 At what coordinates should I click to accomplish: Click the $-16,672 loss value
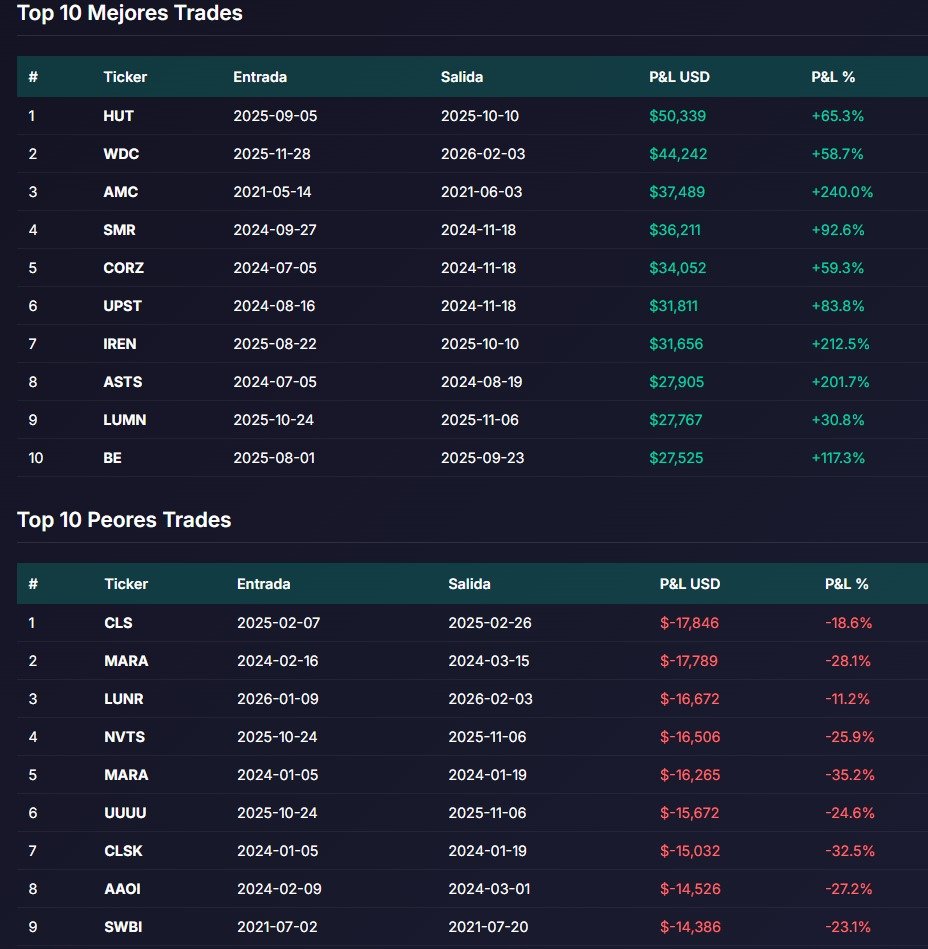pyautogui.click(x=689, y=699)
